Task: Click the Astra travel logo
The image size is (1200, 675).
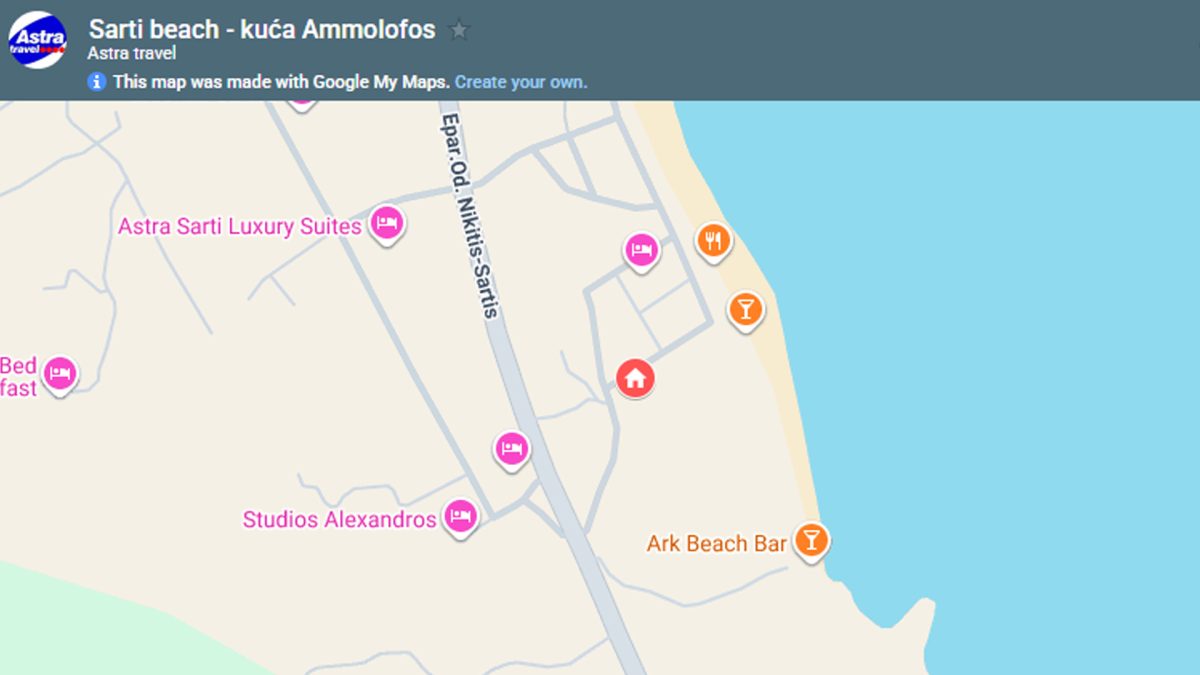Action: [37, 39]
